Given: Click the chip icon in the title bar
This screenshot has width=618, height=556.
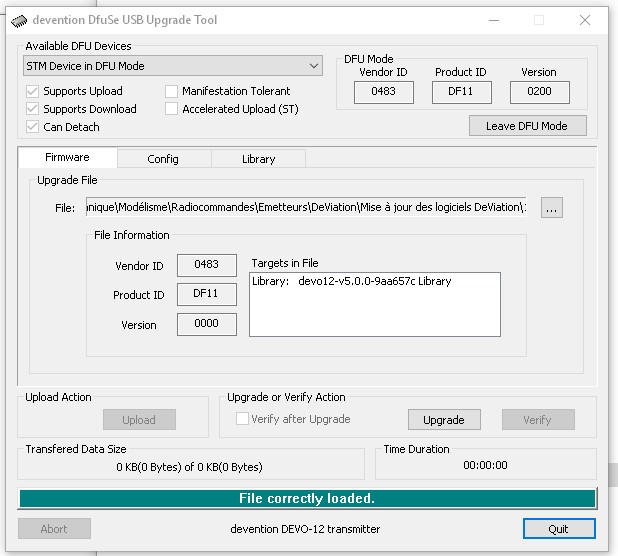Looking at the screenshot, I should 19,20.
